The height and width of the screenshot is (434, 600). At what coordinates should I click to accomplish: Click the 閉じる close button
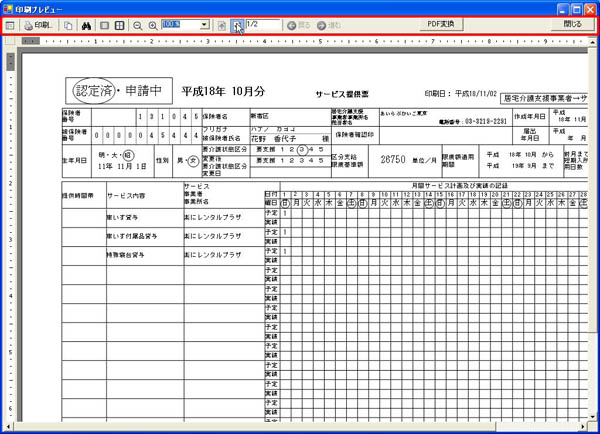(x=572, y=24)
